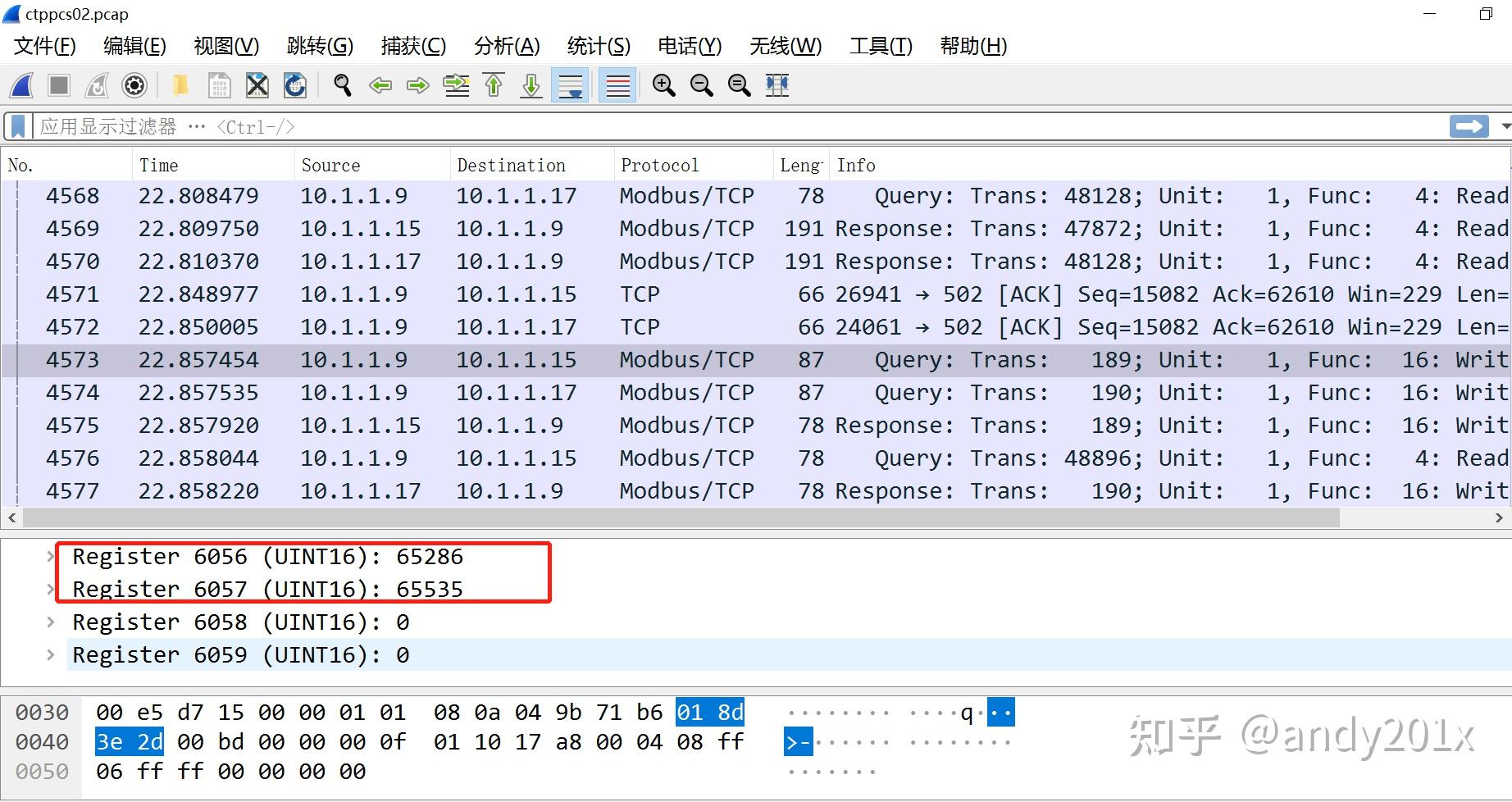The image size is (1512, 802).
Task: Expand Register 6058 details
Action: tap(51, 622)
